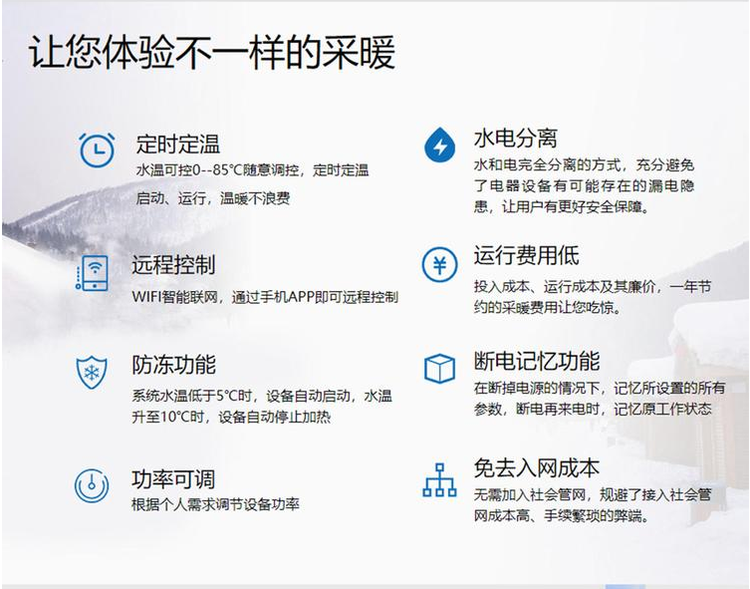Image resolution: width=750 pixels, height=589 pixels.
Task: Select the snowflake shield icon
Action: pos(91,372)
